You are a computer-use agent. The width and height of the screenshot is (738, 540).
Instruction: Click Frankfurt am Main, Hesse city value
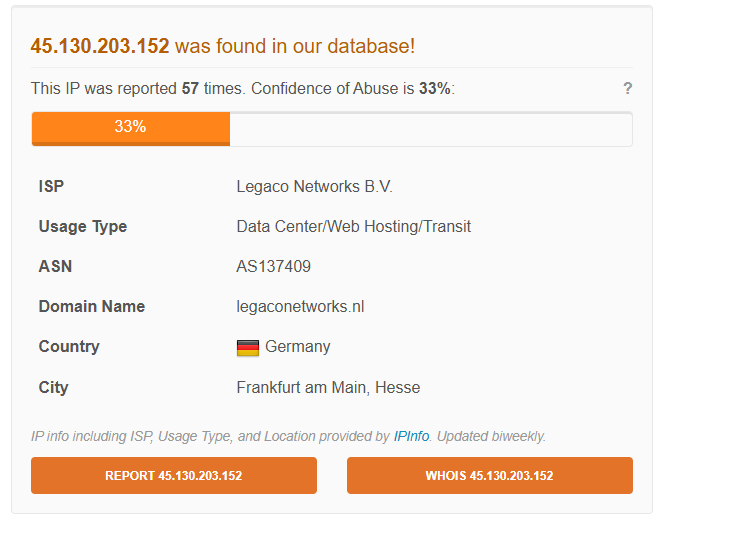click(x=328, y=388)
